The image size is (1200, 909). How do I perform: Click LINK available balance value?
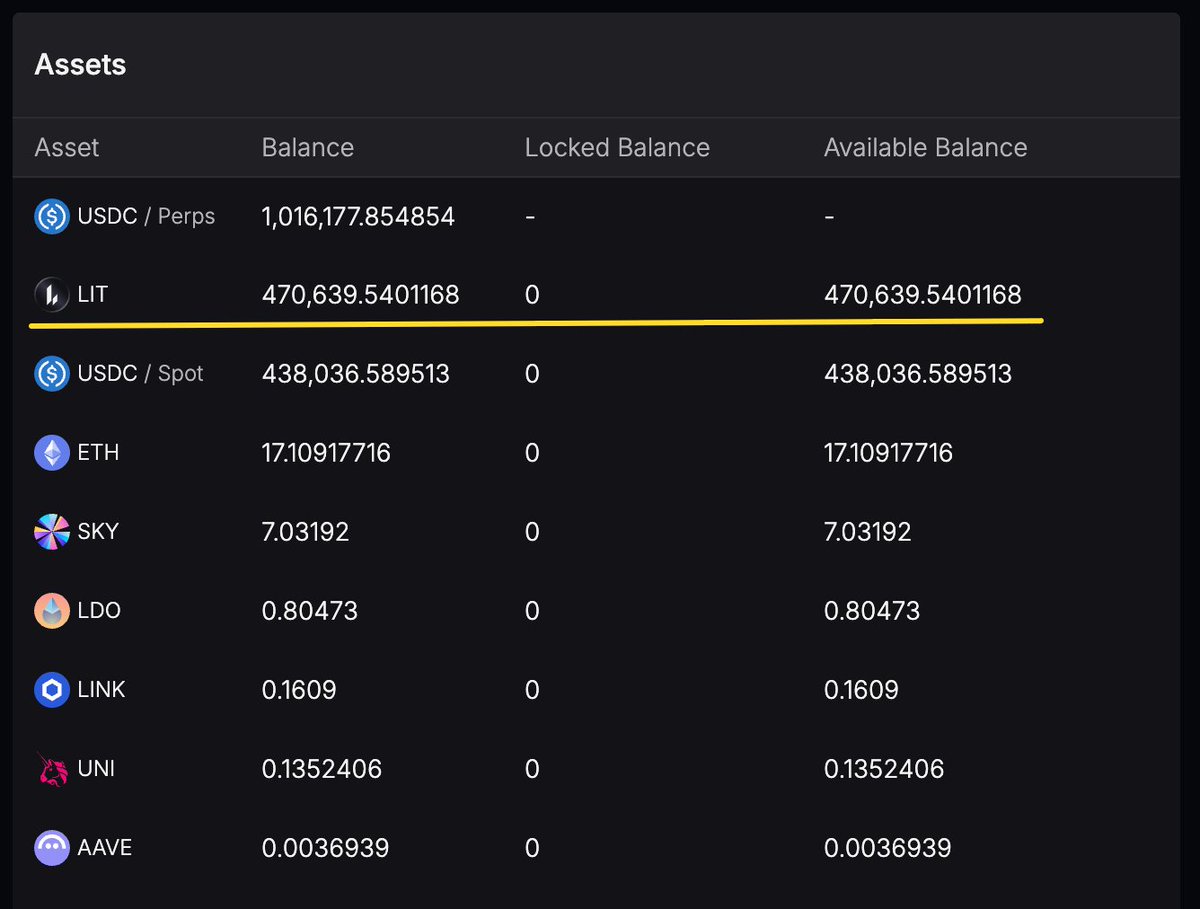click(861, 690)
